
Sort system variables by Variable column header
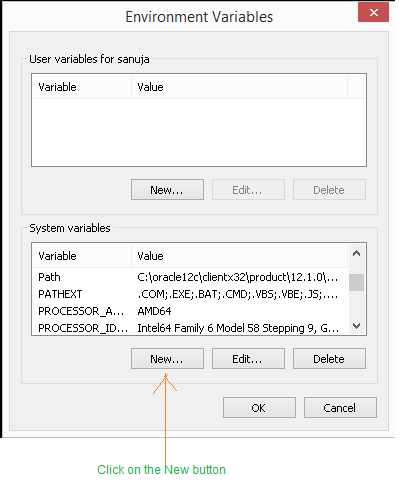click(82, 256)
